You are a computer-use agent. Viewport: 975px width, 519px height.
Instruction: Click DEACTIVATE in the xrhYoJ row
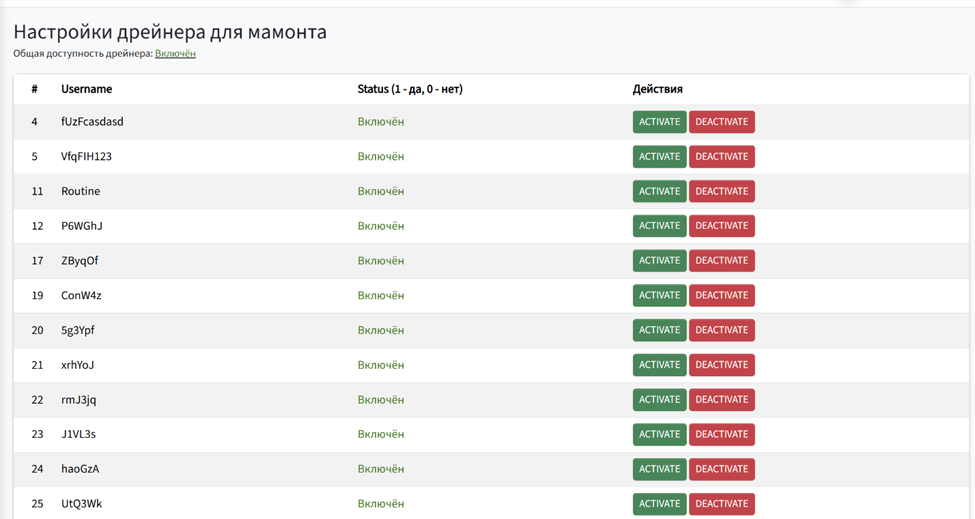click(722, 365)
